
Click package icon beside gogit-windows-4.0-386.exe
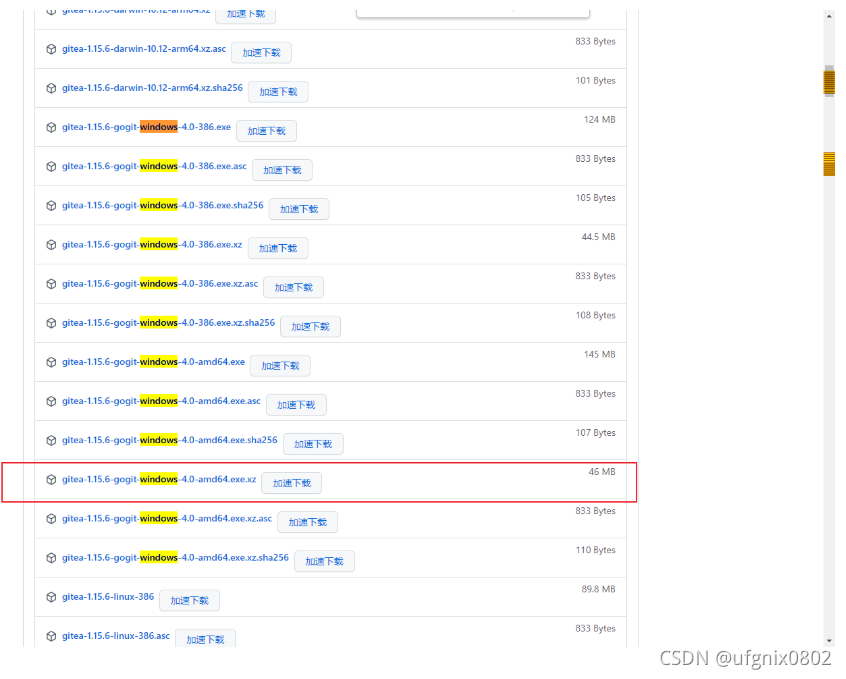(x=51, y=127)
